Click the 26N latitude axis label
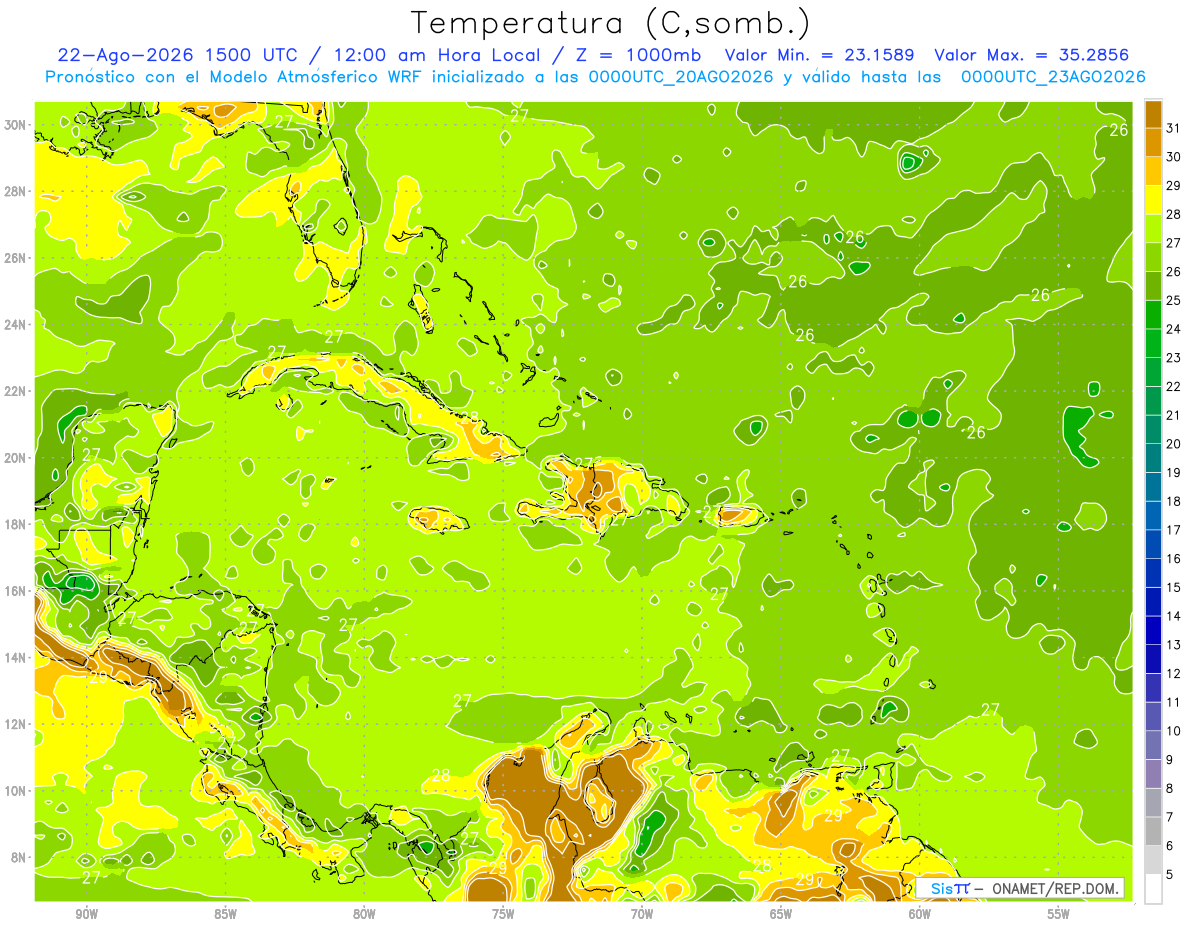This screenshot has width=1200, height=927. click(x=16, y=257)
